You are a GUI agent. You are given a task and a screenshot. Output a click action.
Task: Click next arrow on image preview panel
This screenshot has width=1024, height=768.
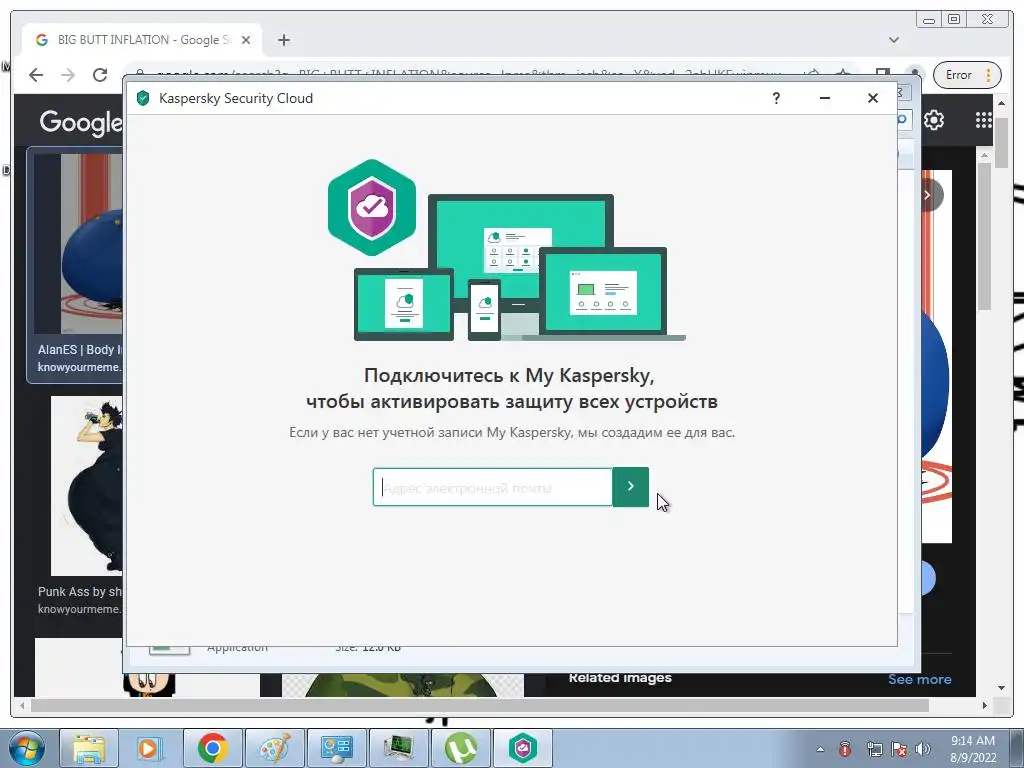pos(928,195)
